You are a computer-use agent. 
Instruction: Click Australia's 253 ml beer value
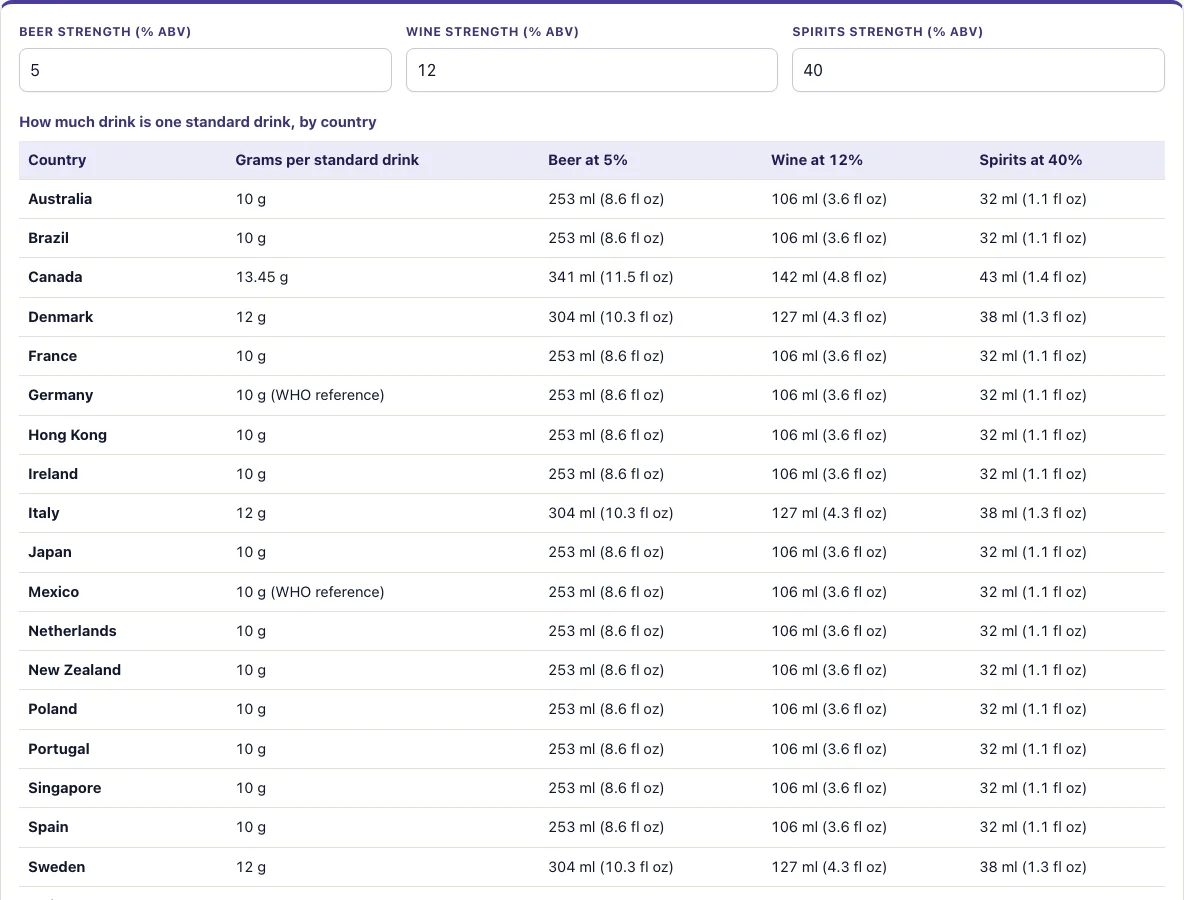pos(606,199)
